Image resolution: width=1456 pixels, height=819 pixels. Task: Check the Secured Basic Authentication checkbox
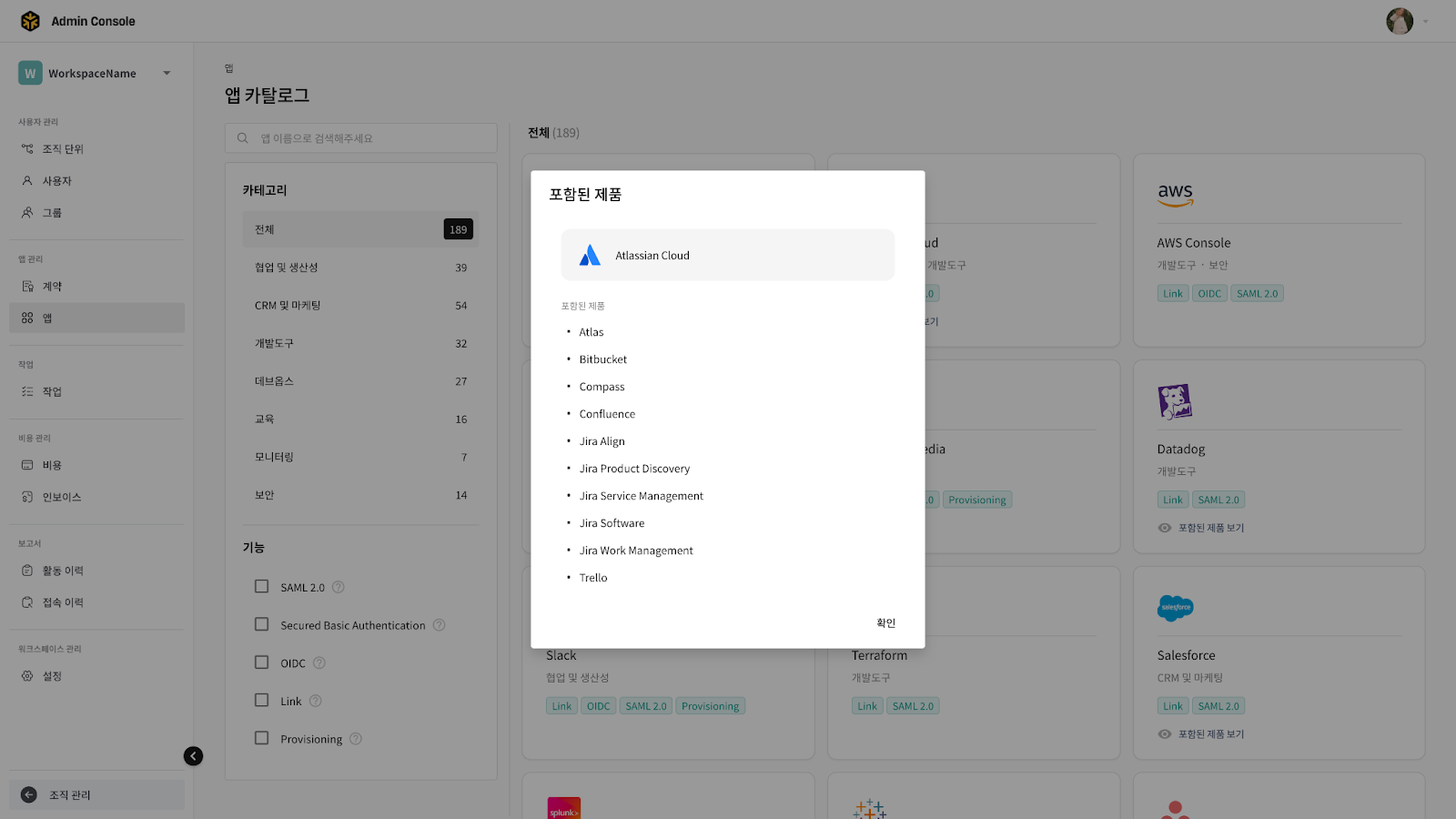262,624
